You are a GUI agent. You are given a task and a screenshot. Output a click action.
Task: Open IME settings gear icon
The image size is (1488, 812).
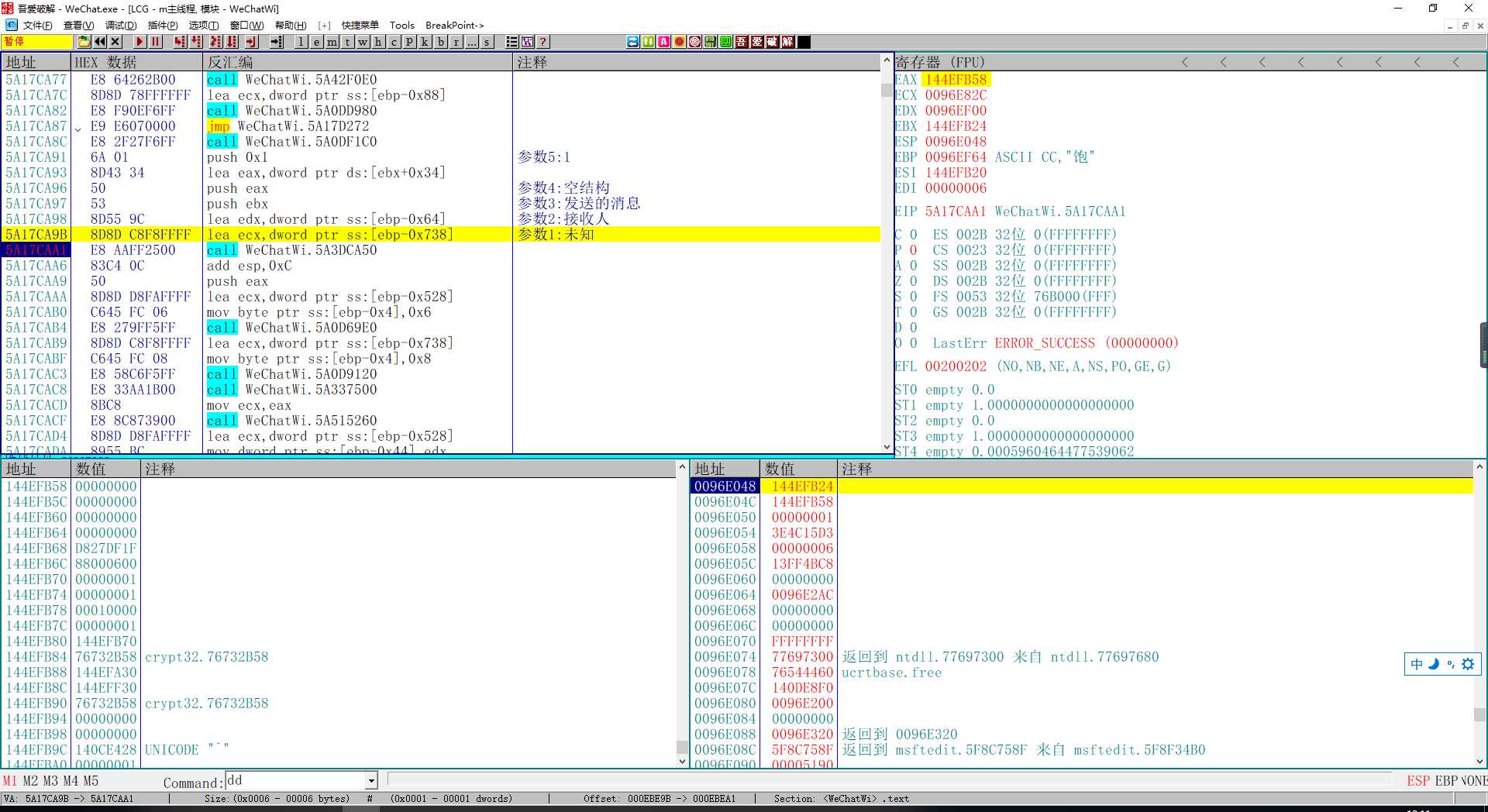(1468, 664)
